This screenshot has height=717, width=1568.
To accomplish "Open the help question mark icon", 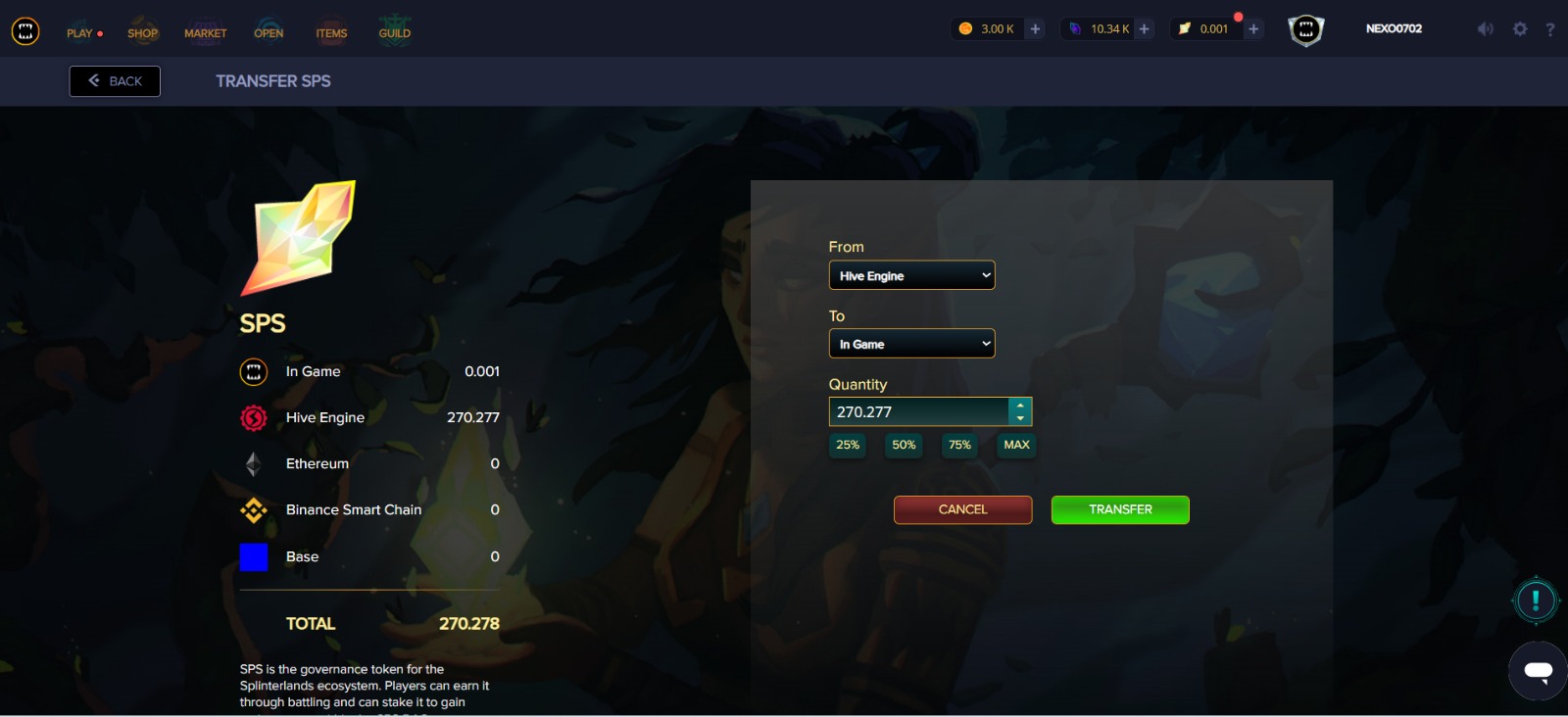I will [x=1550, y=29].
